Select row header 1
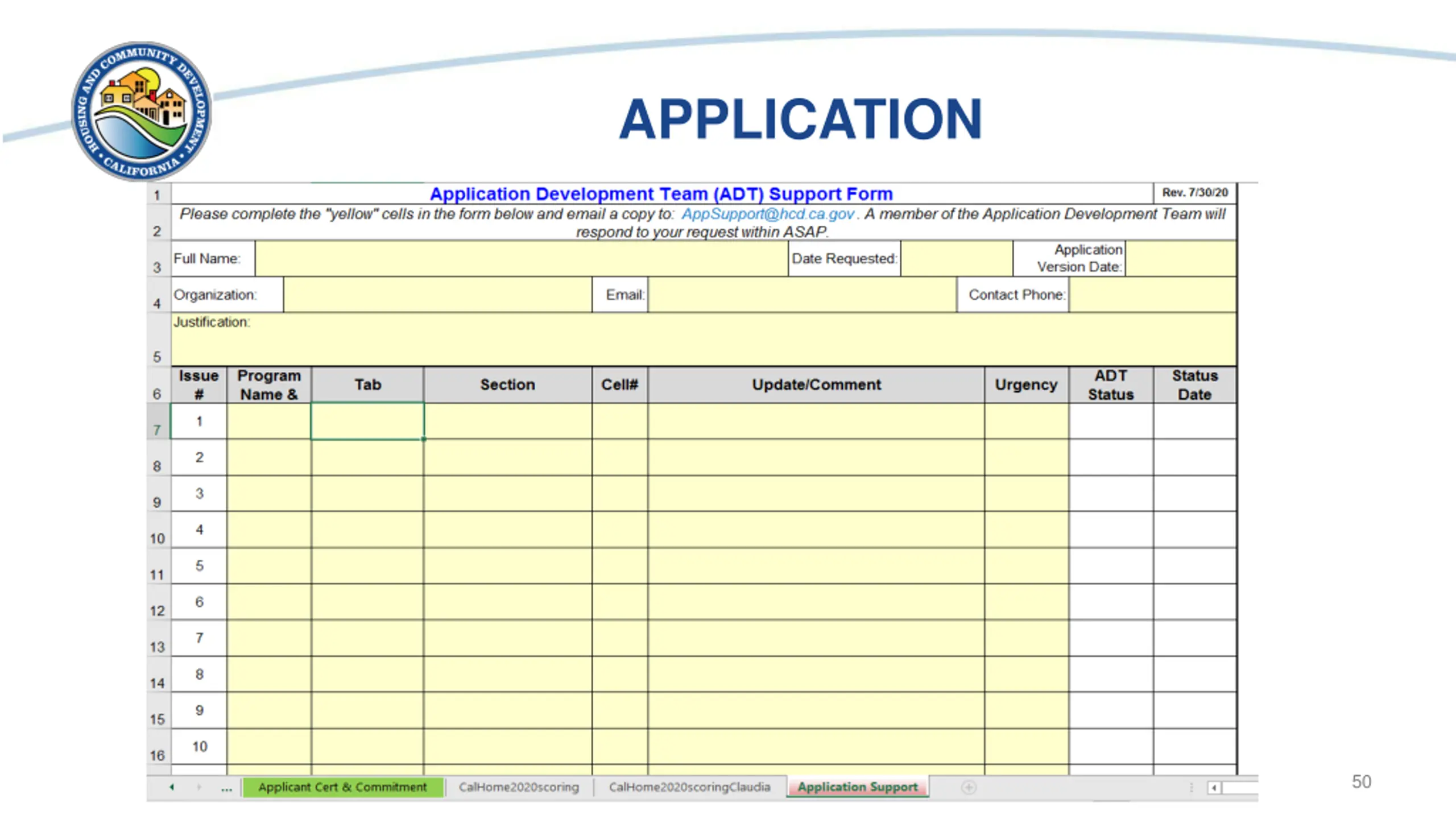The height and width of the screenshot is (819, 1456). [158, 194]
